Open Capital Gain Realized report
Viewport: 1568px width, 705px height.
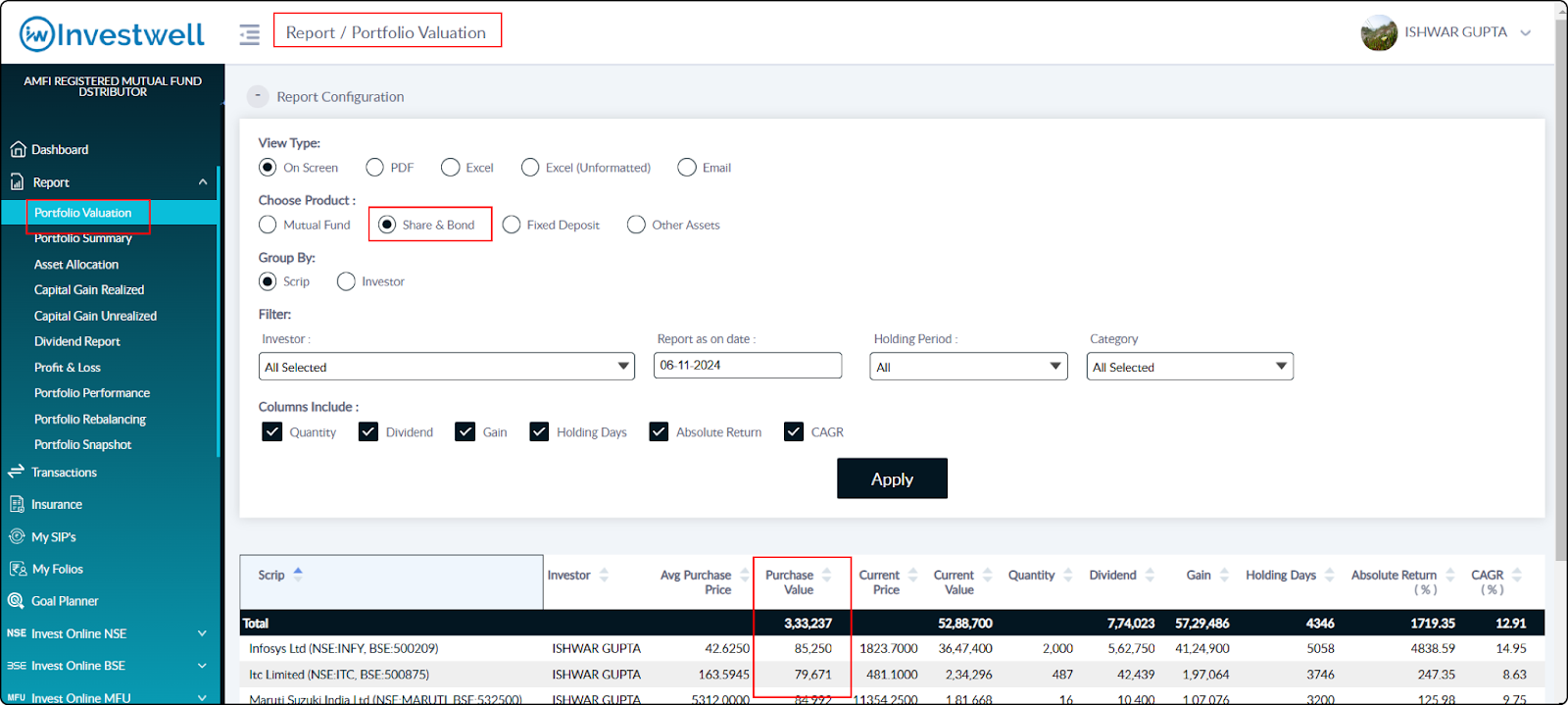tap(89, 290)
